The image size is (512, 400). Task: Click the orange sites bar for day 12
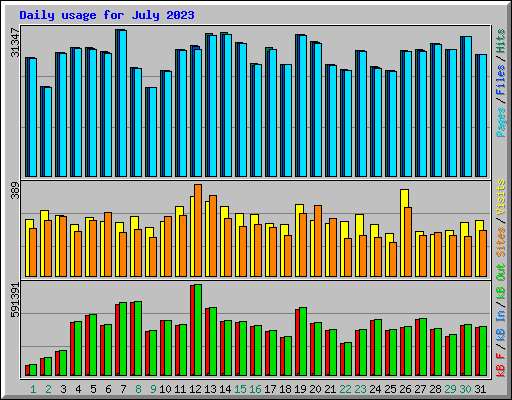coord(198,230)
